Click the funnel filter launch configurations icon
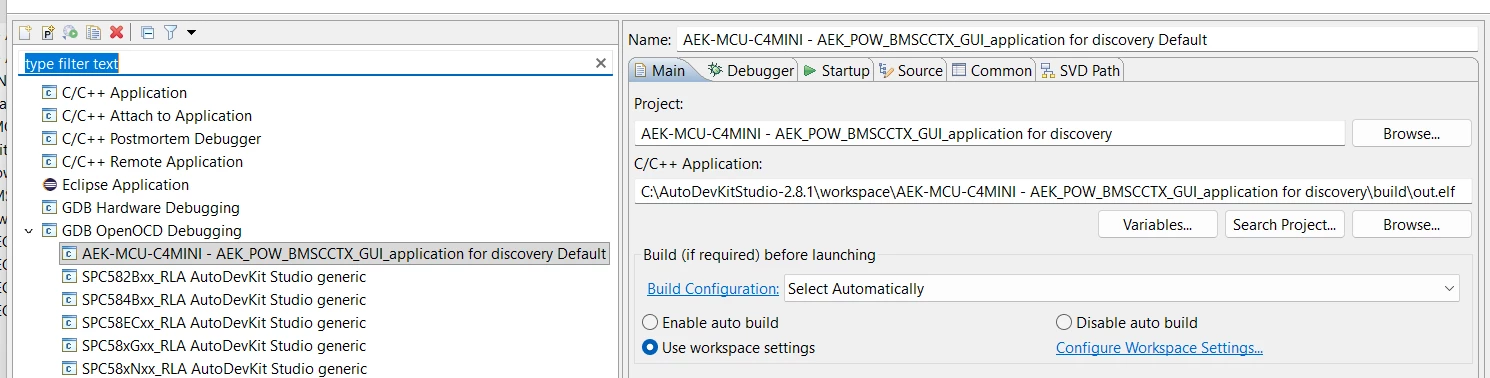Screen dimensions: 1490x378 click(170, 33)
